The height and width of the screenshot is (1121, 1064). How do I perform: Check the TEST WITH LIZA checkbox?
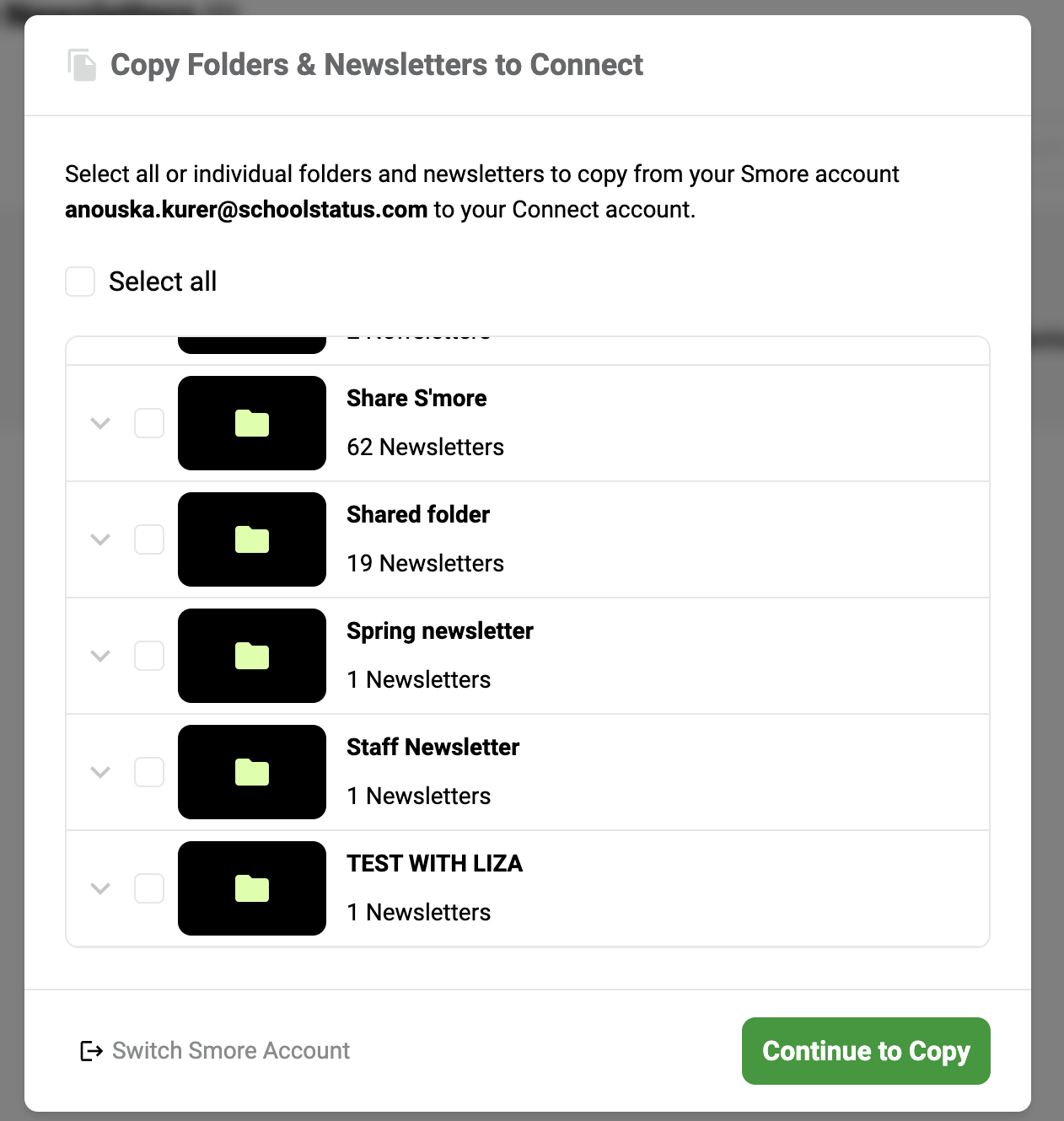pyautogui.click(x=149, y=888)
